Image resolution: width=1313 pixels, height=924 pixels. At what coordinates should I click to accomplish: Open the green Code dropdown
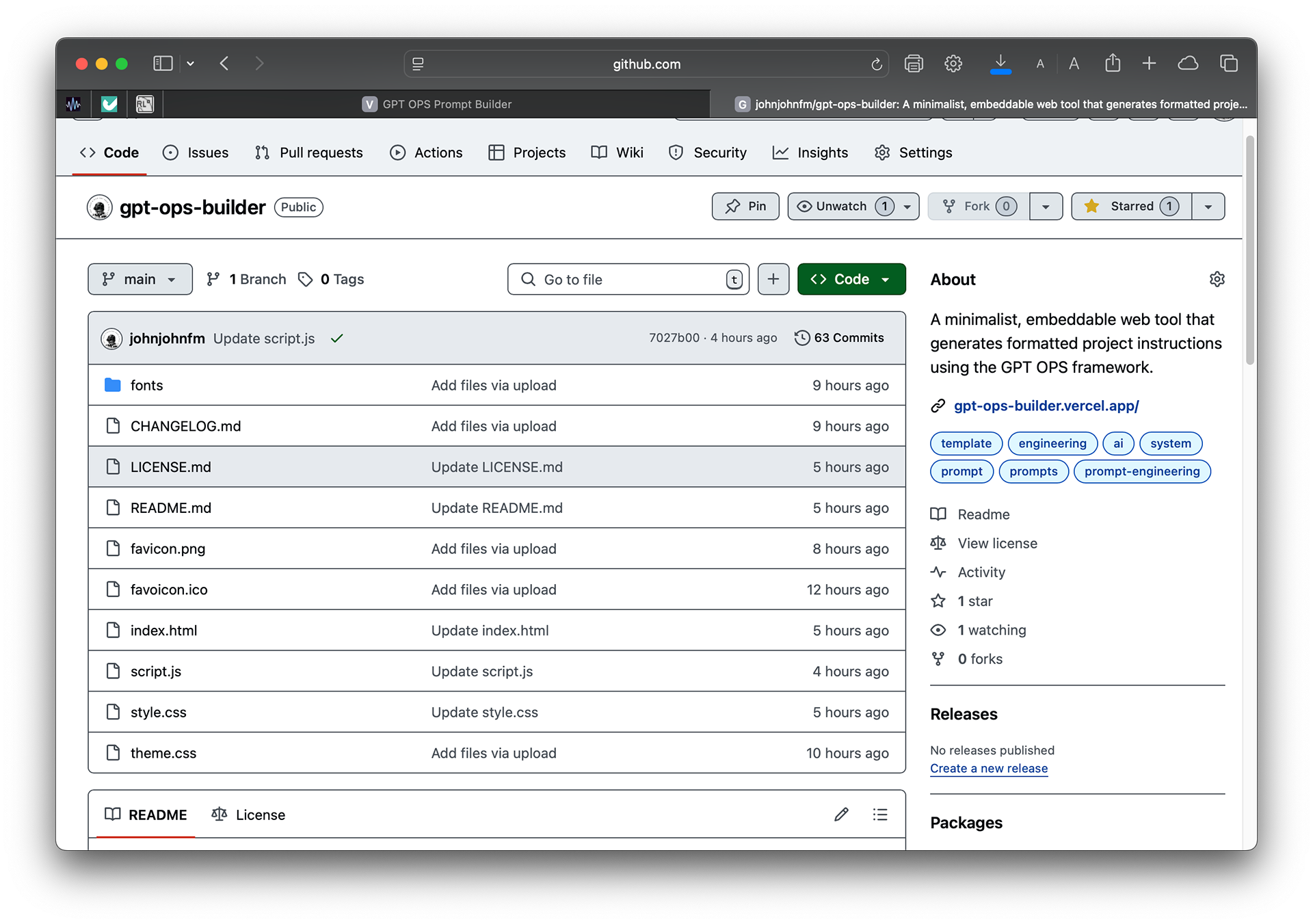point(851,279)
